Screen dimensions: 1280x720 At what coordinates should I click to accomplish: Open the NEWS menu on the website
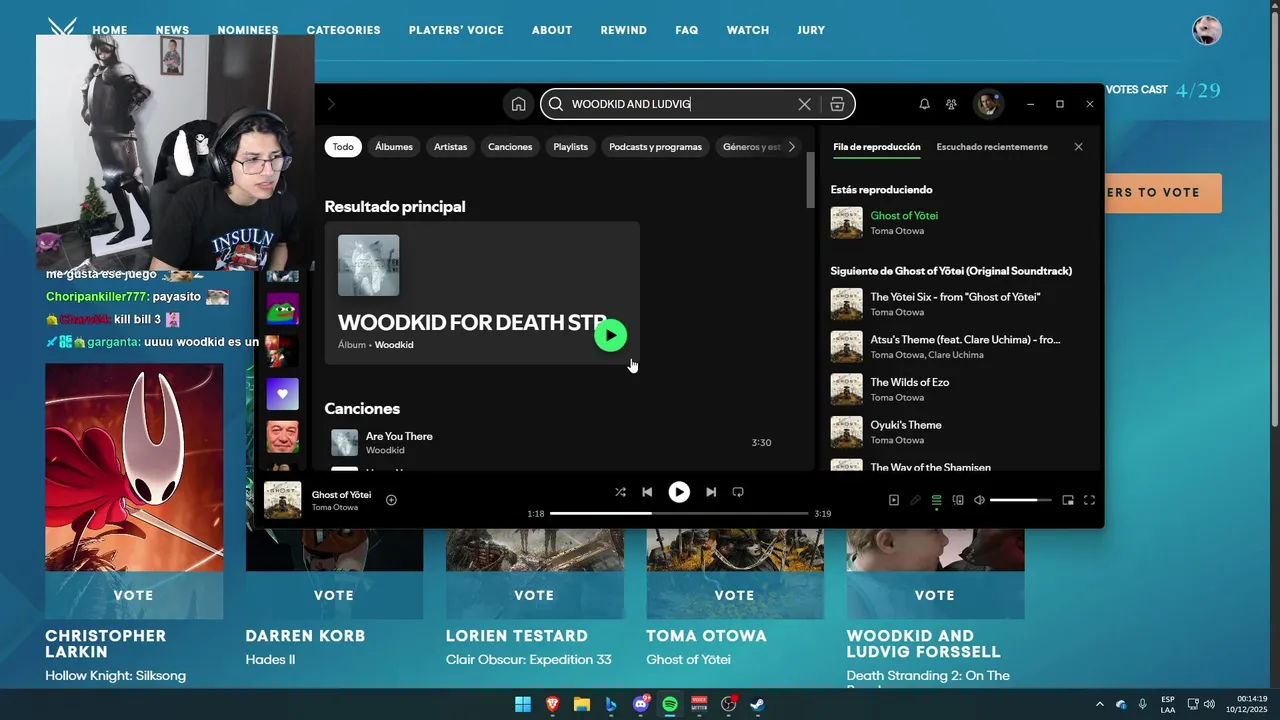coord(172,30)
